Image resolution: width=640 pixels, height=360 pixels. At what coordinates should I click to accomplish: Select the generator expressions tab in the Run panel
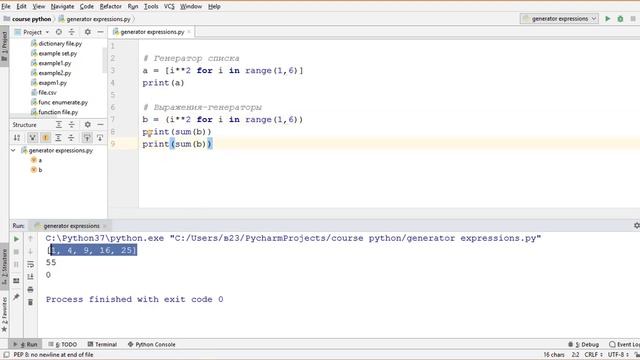[71, 226]
